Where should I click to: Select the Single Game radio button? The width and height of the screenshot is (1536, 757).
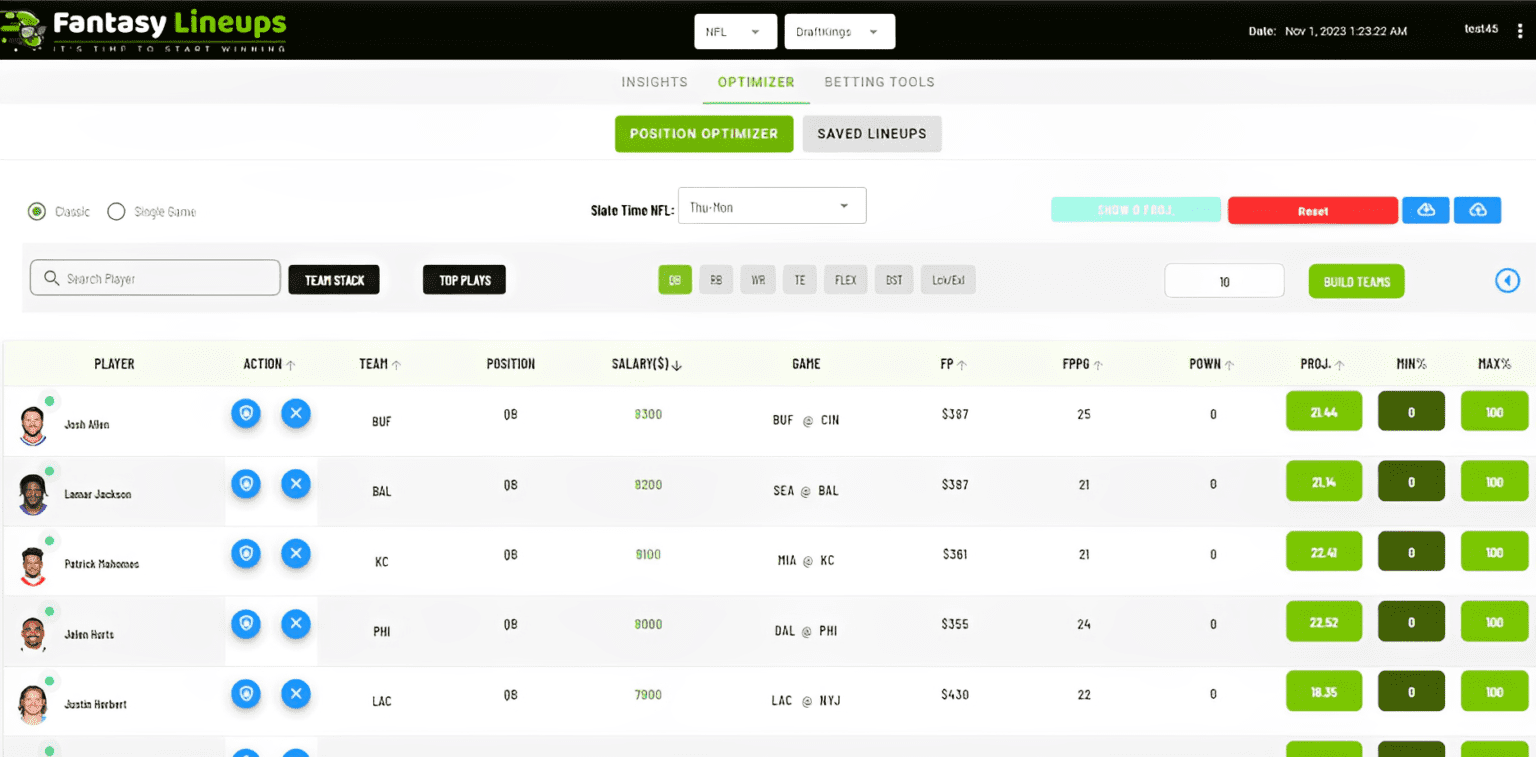[116, 211]
